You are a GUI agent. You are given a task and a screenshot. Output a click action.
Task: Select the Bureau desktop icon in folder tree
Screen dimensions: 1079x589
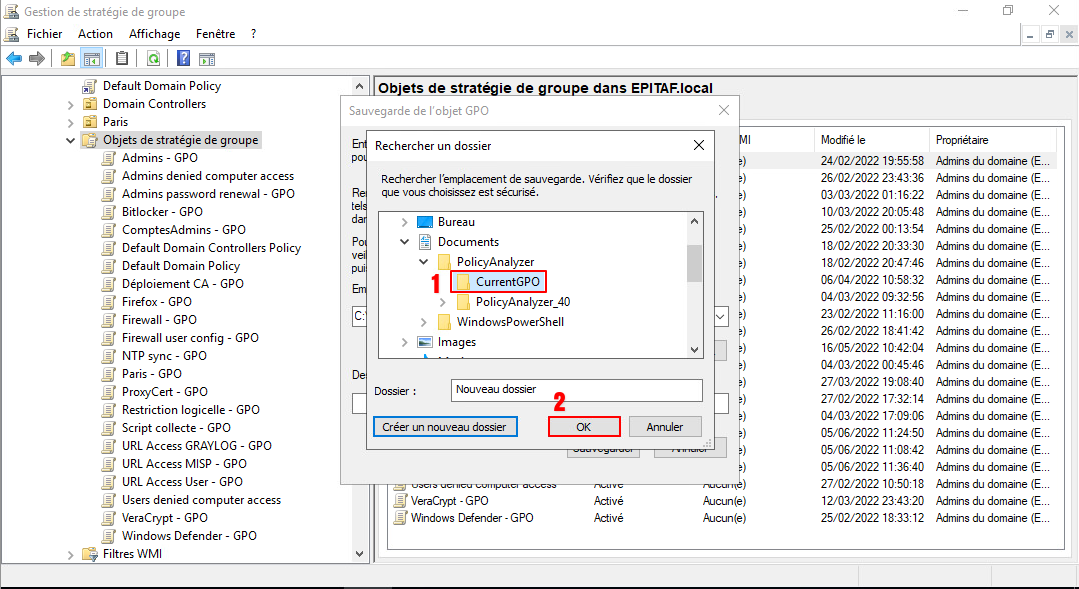pos(425,222)
